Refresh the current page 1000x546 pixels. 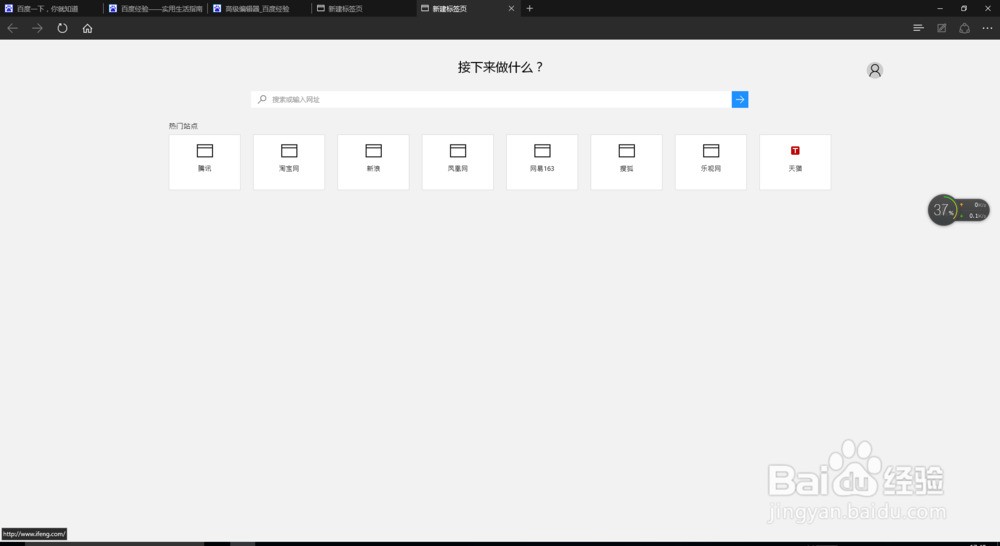pyautogui.click(x=62, y=28)
